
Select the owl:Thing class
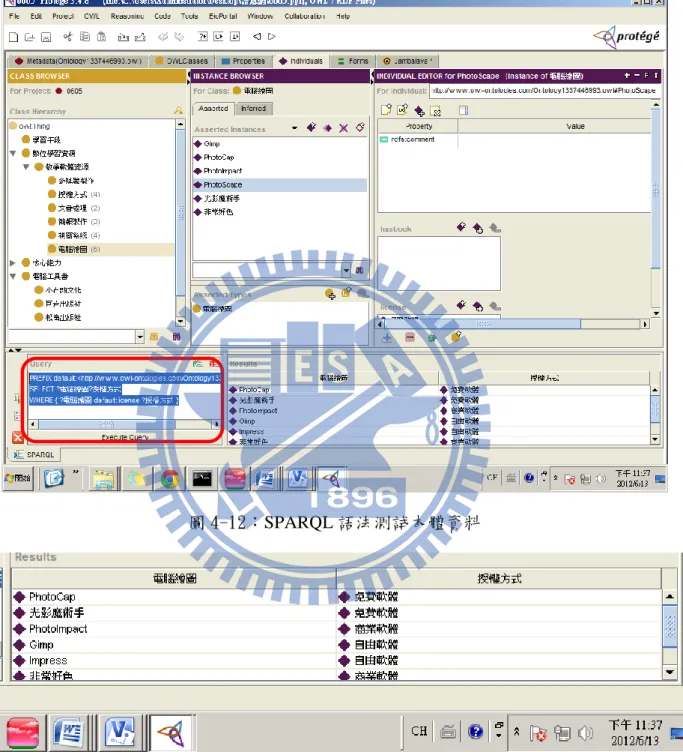30,126
